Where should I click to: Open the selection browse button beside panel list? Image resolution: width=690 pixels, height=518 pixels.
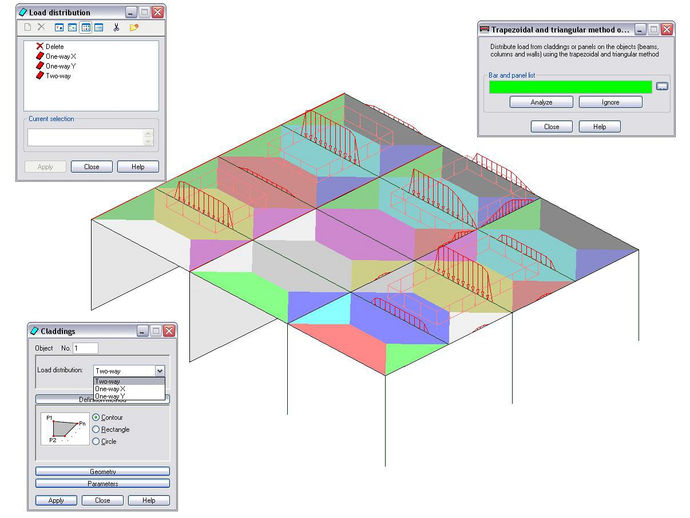pyautogui.click(x=662, y=86)
